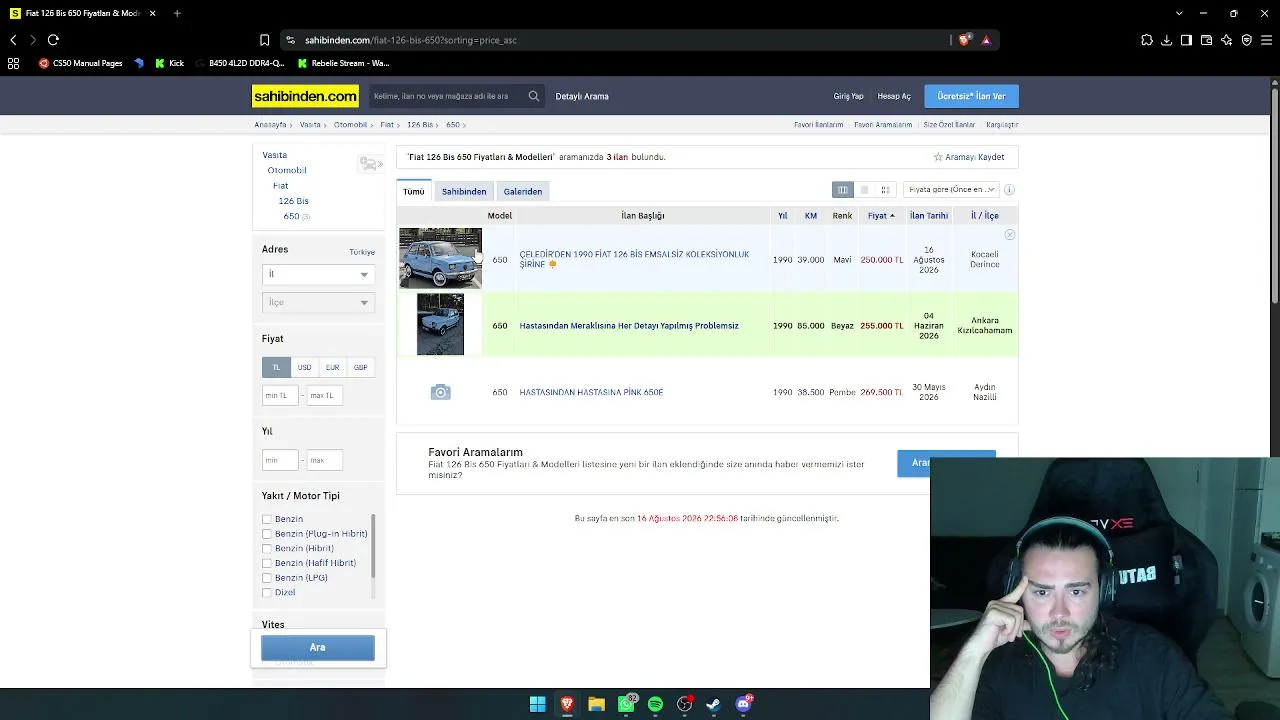
Task: Bookmark this page via the address bar icon
Action: tap(264, 40)
